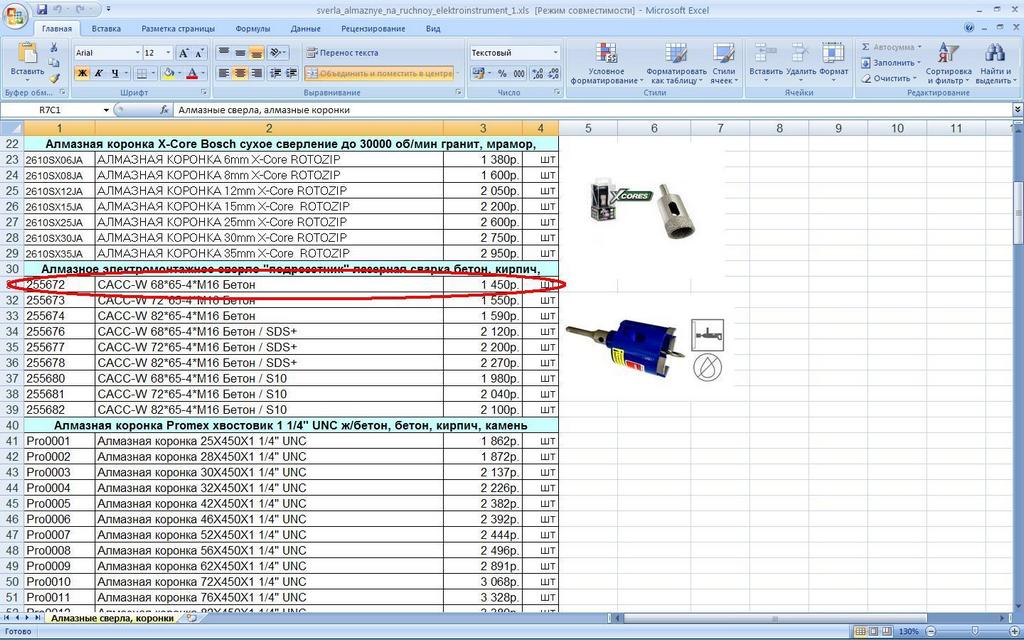Expand the formula bar with chevron
1024x640 pixels.
click(1017, 110)
